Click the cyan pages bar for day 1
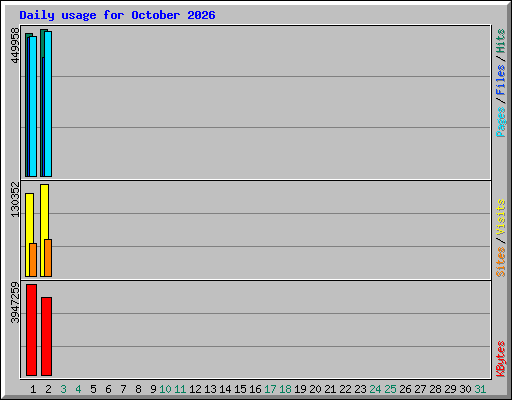 coord(33,106)
